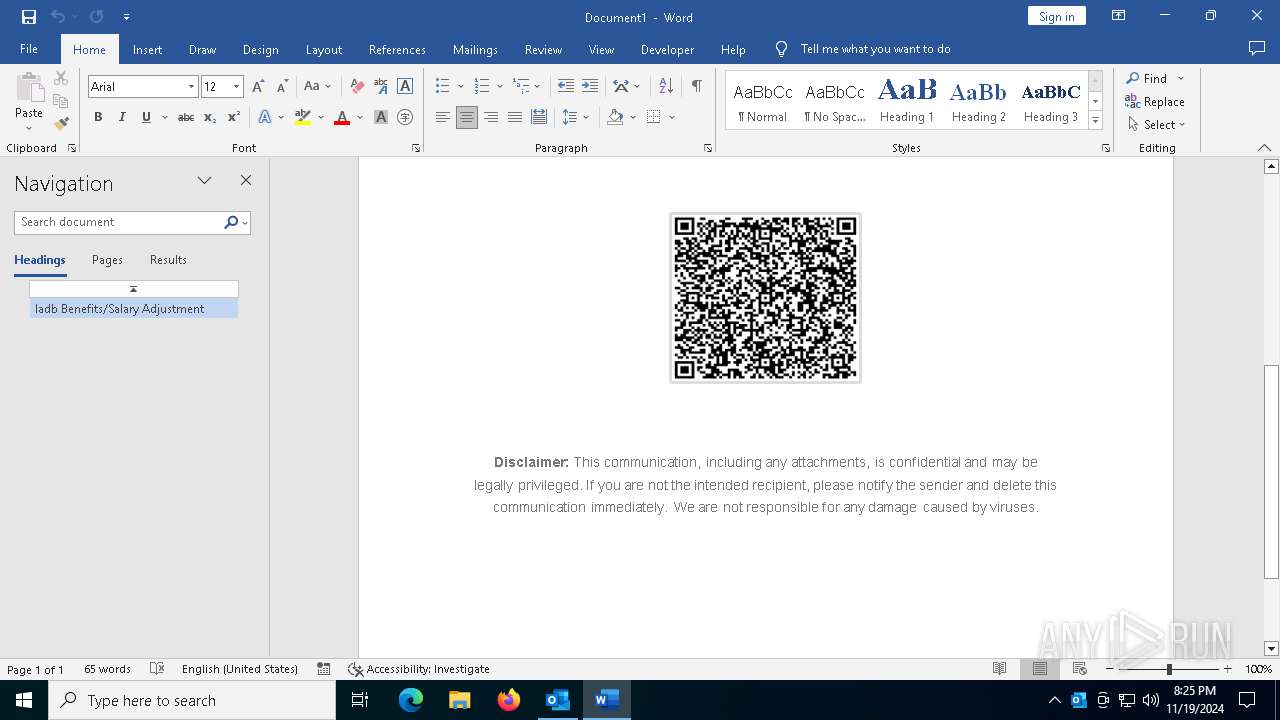Switch to the Insert ribbon tab

[x=147, y=49]
